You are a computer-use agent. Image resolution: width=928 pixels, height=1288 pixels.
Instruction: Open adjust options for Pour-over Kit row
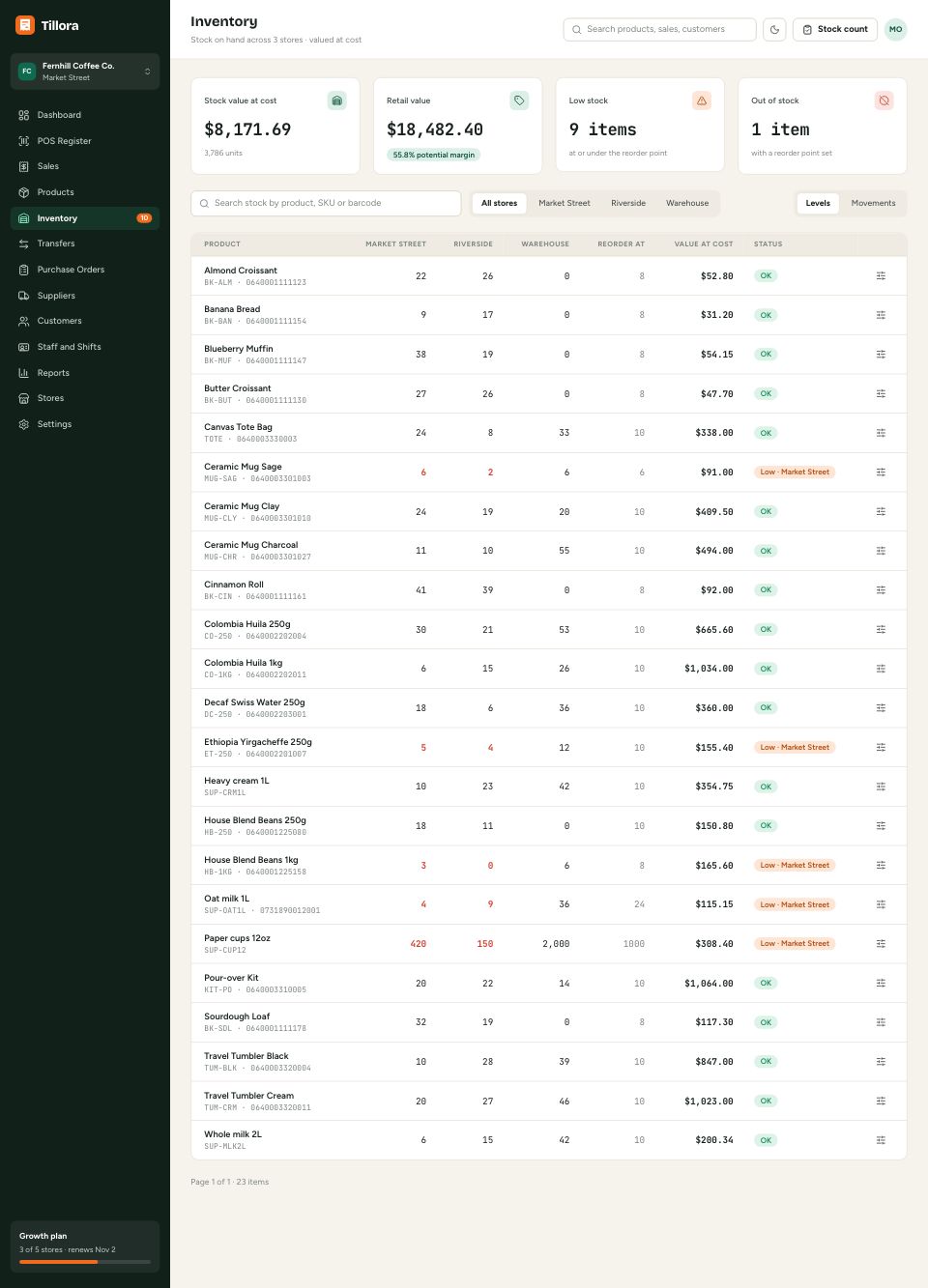click(881, 983)
